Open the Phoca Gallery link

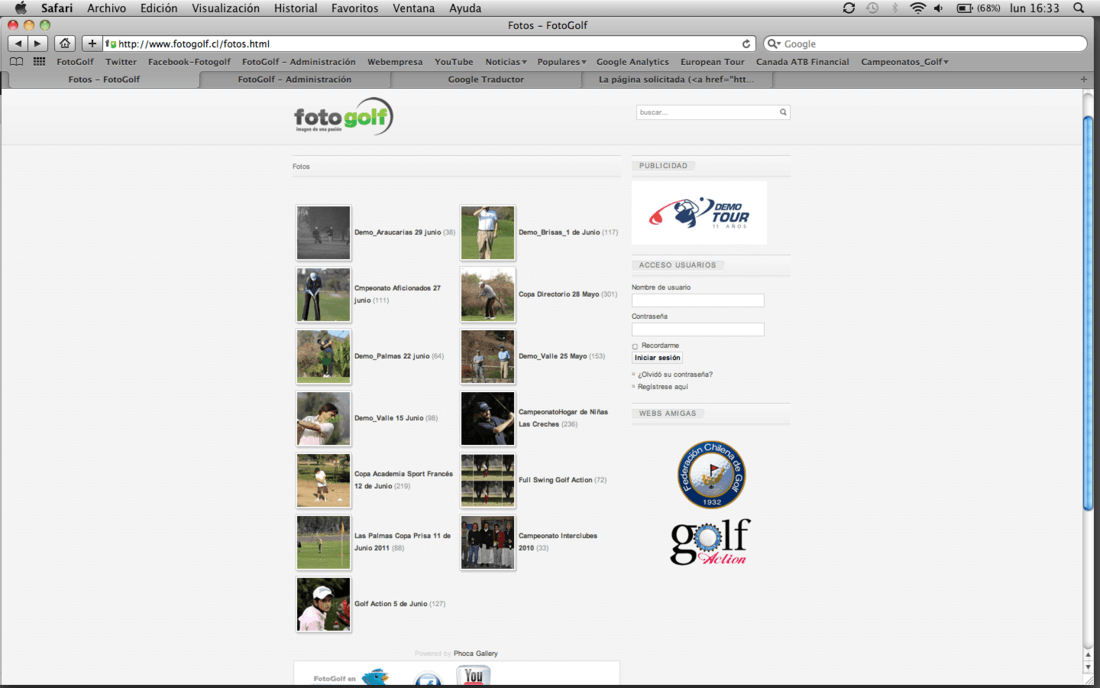pyautogui.click(x=476, y=654)
